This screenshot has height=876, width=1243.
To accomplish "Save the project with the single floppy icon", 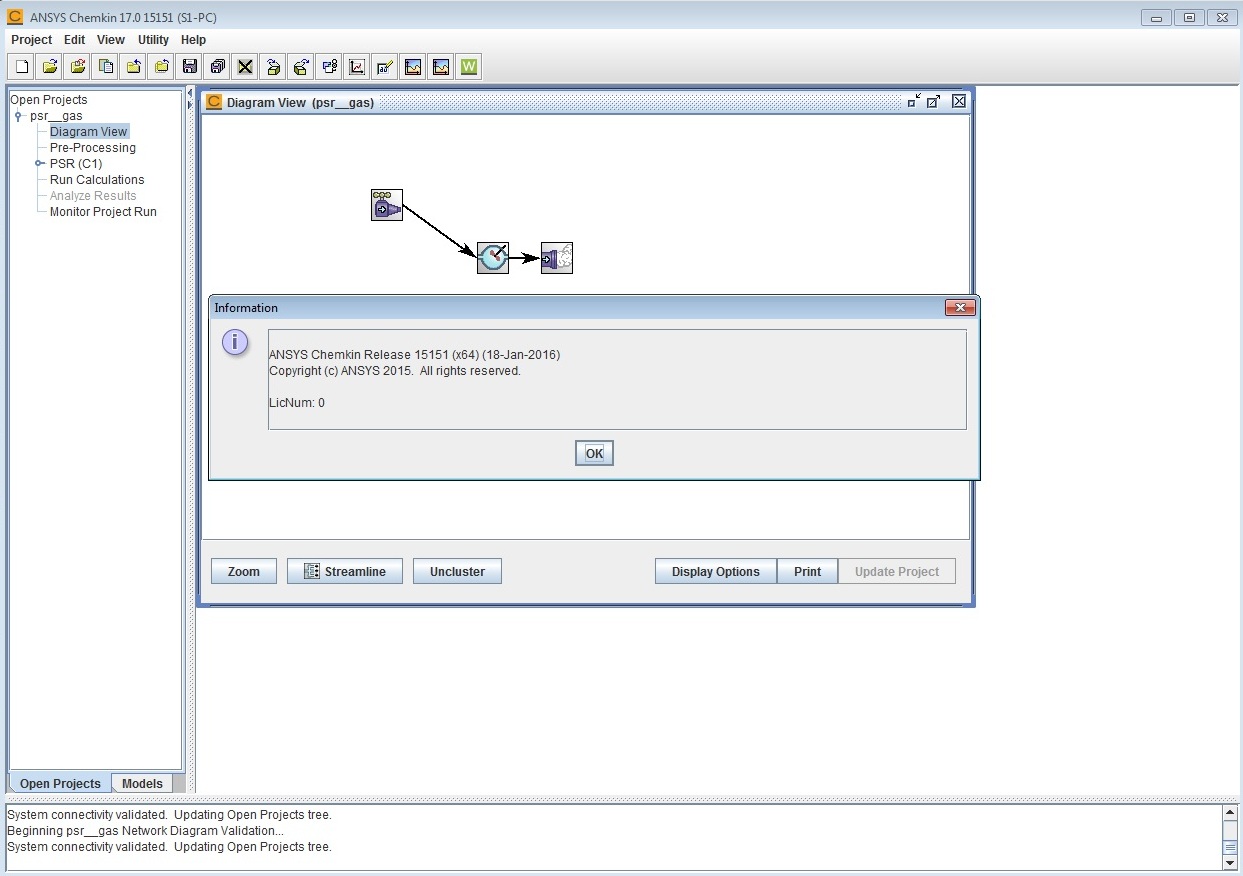I will [189, 67].
